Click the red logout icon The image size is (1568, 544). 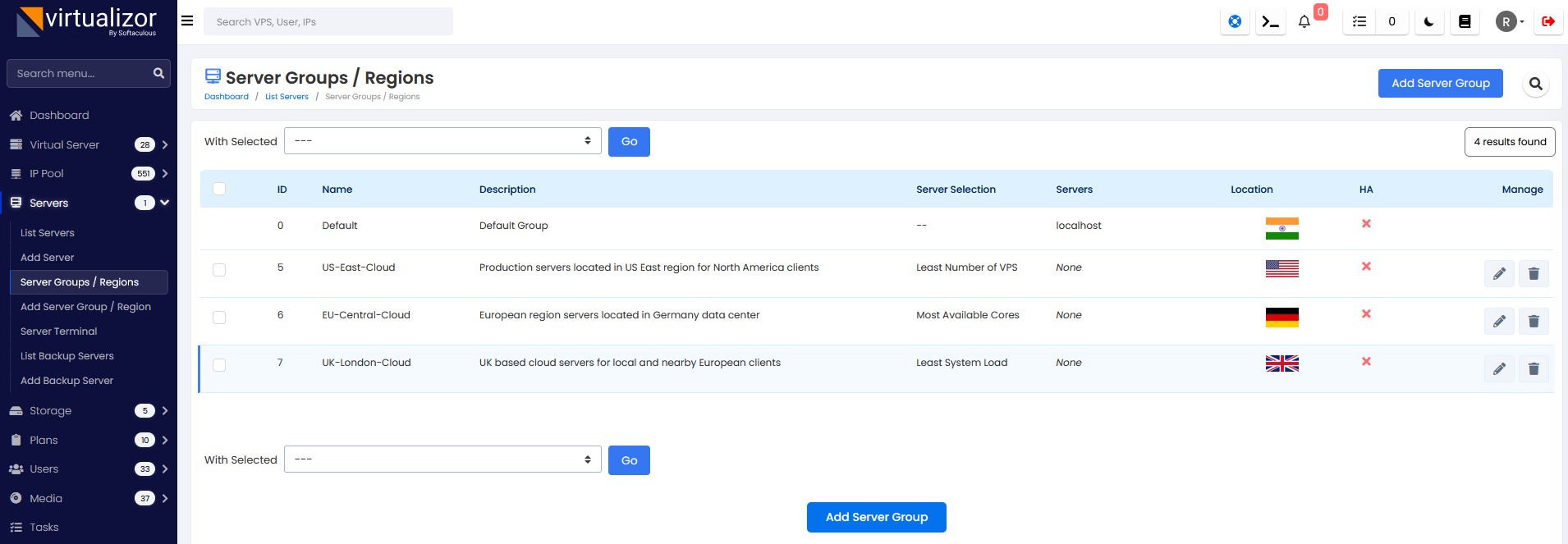coord(1547,22)
